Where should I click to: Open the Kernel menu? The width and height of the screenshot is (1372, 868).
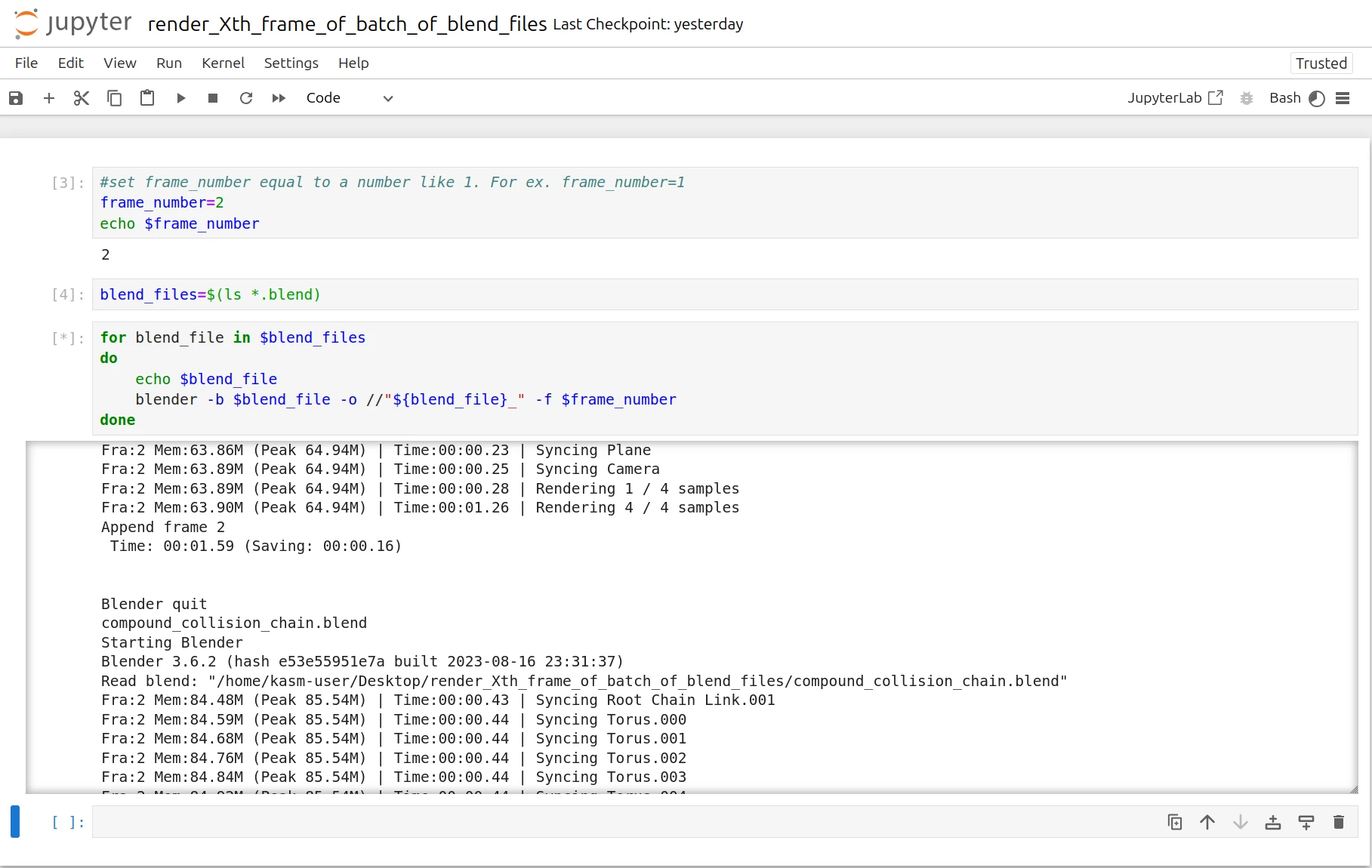[223, 63]
